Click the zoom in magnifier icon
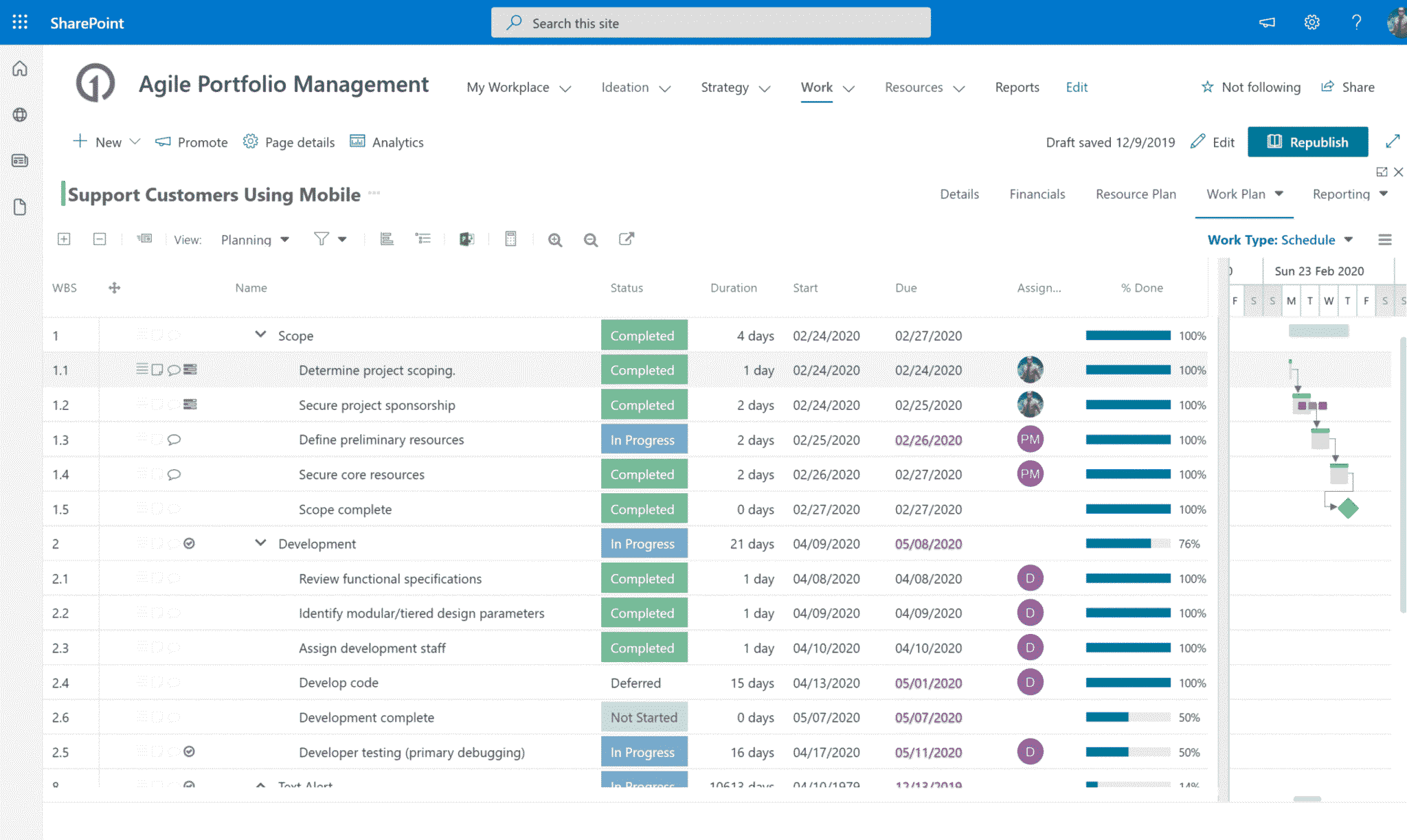 pos(555,240)
